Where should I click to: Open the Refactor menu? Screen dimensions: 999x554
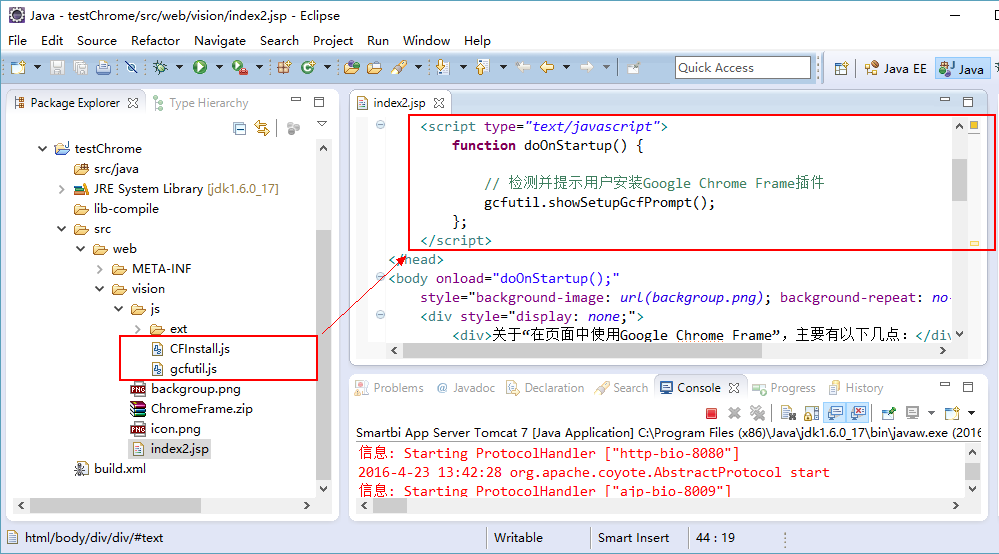[x=155, y=41]
